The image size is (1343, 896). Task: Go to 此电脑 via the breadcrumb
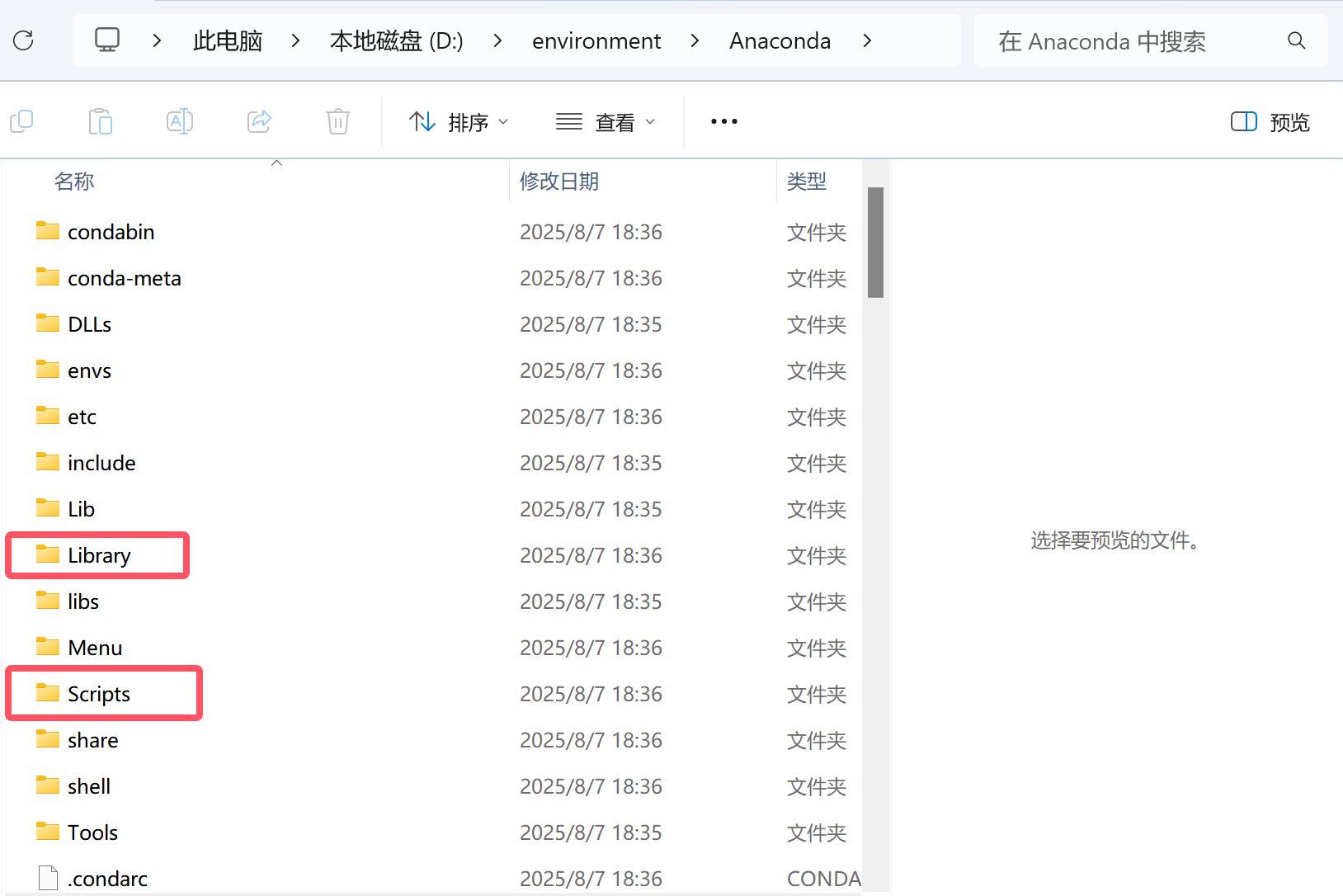[x=227, y=40]
